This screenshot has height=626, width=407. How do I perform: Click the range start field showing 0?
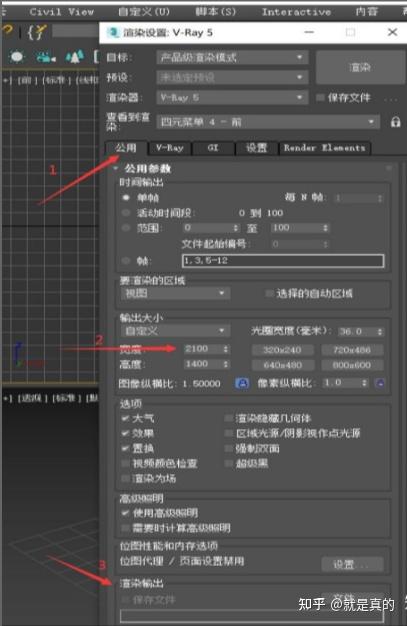tap(208, 228)
